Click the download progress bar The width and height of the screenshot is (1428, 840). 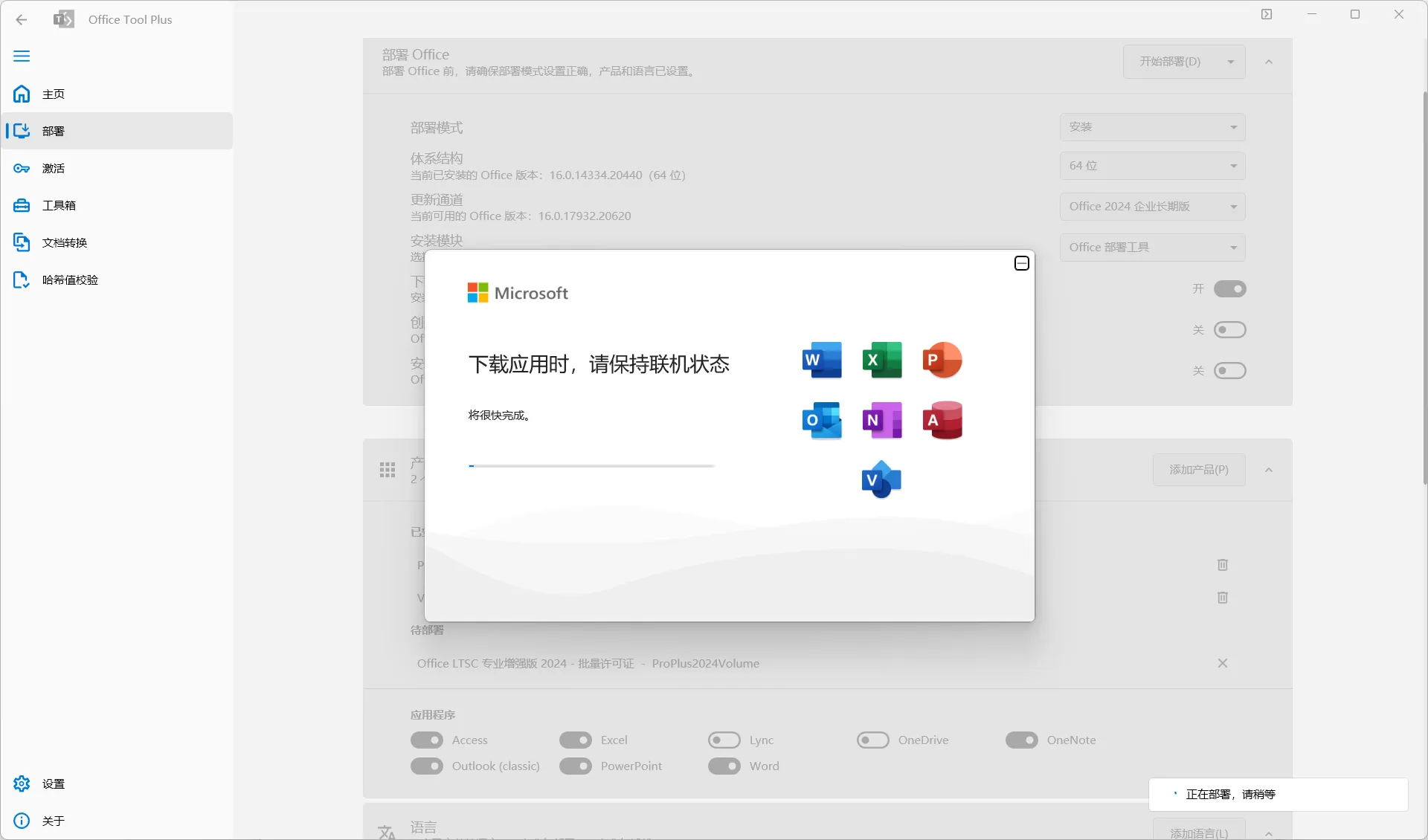pos(591,466)
